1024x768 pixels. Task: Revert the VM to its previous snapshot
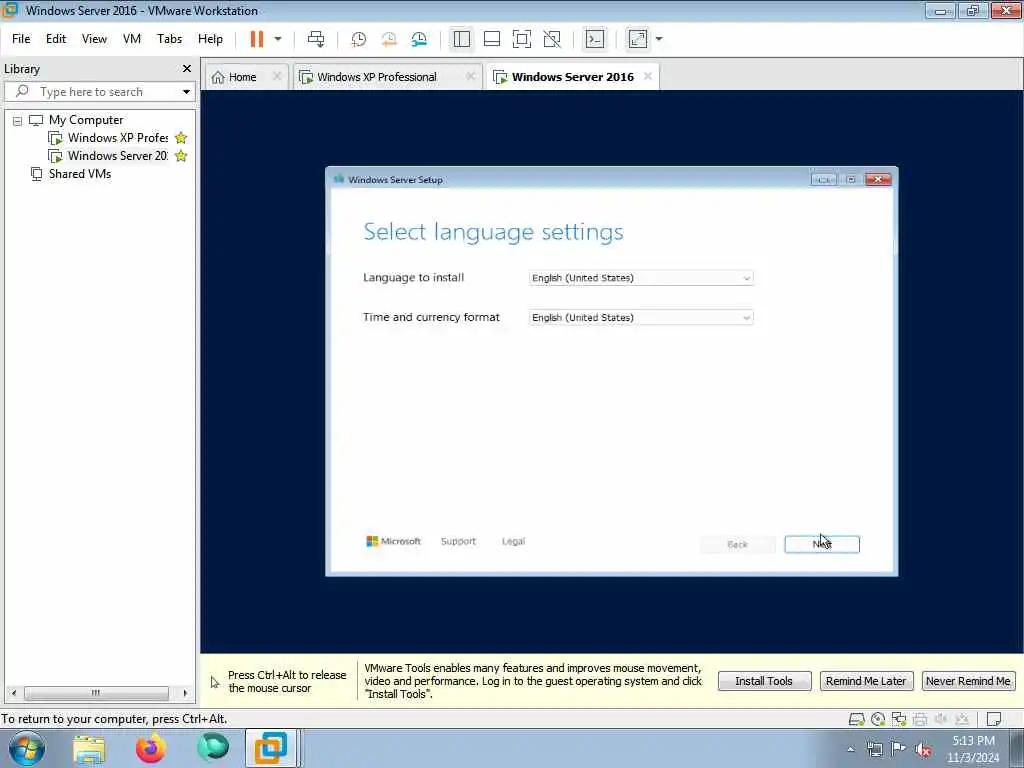[x=389, y=39]
